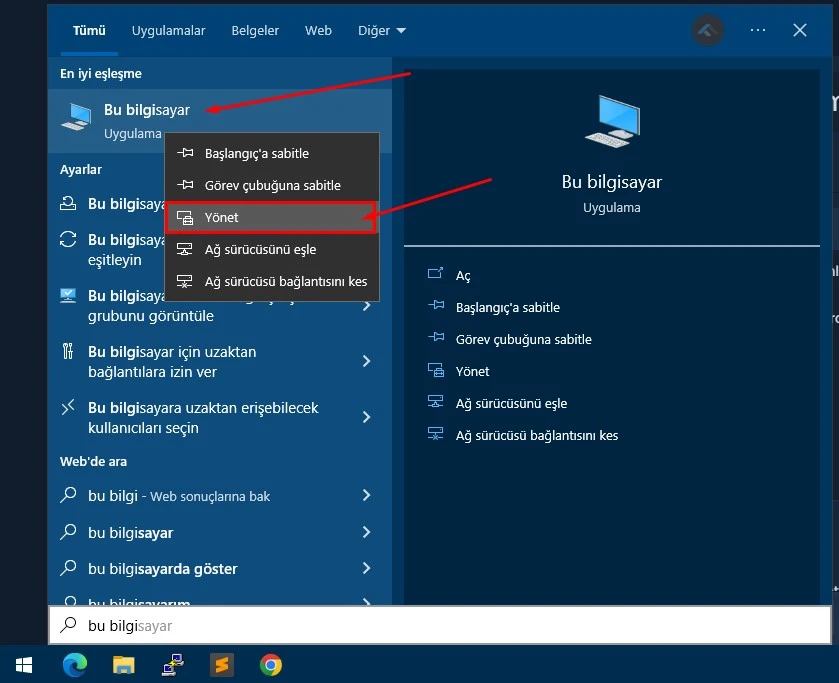Switch to the 'Belgeler' search tab
Image resolution: width=839 pixels, height=683 pixels.
click(255, 30)
